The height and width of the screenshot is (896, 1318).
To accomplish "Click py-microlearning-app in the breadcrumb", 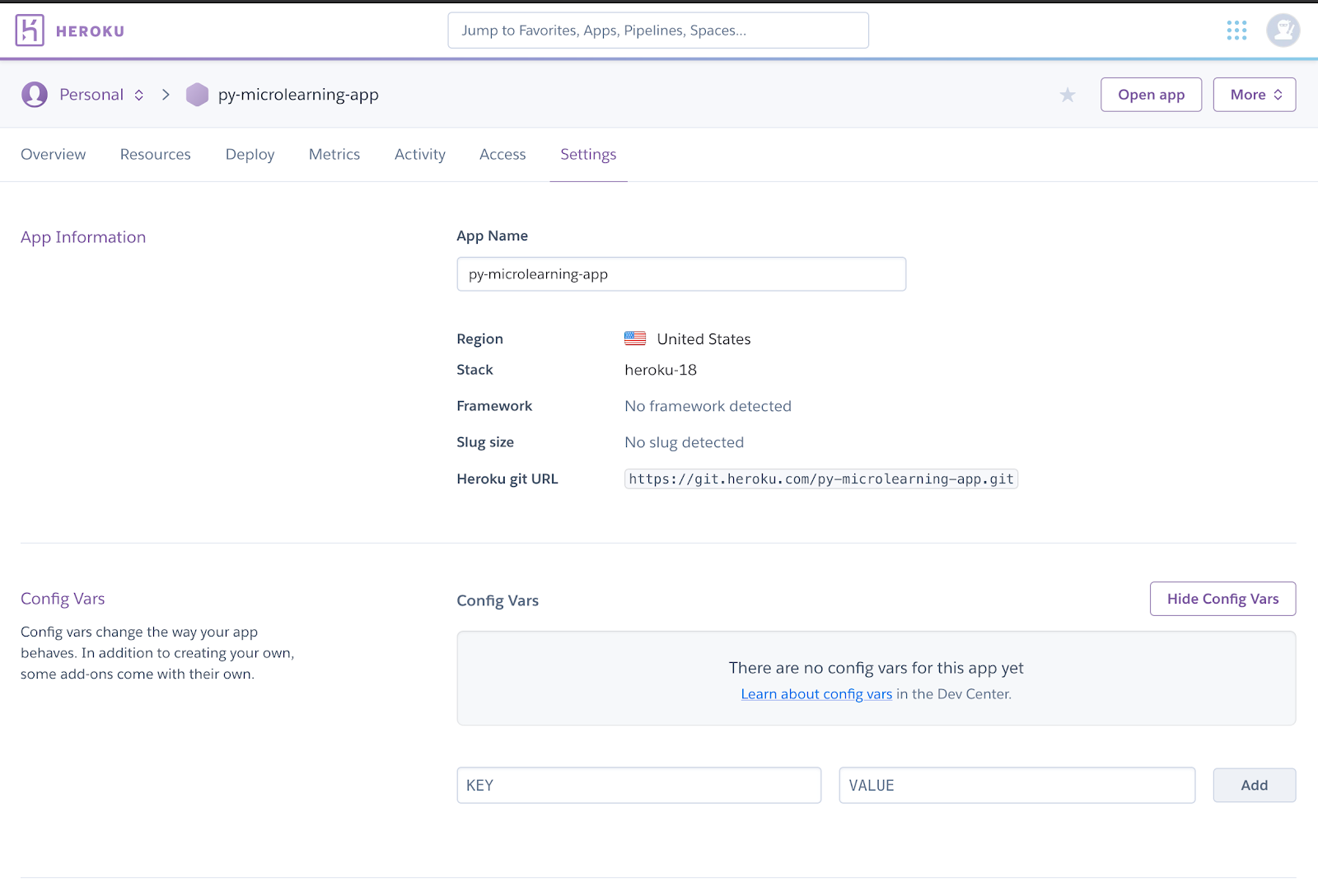I will click(298, 95).
